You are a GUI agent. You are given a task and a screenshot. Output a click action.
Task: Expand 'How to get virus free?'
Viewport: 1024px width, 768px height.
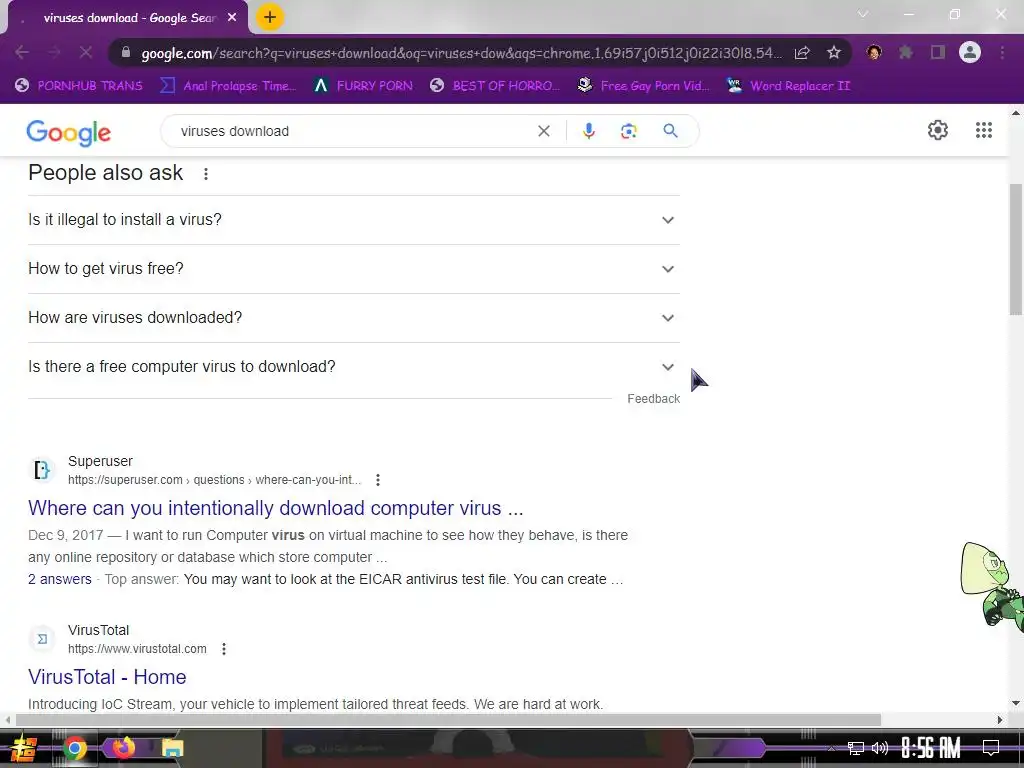click(354, 269)
